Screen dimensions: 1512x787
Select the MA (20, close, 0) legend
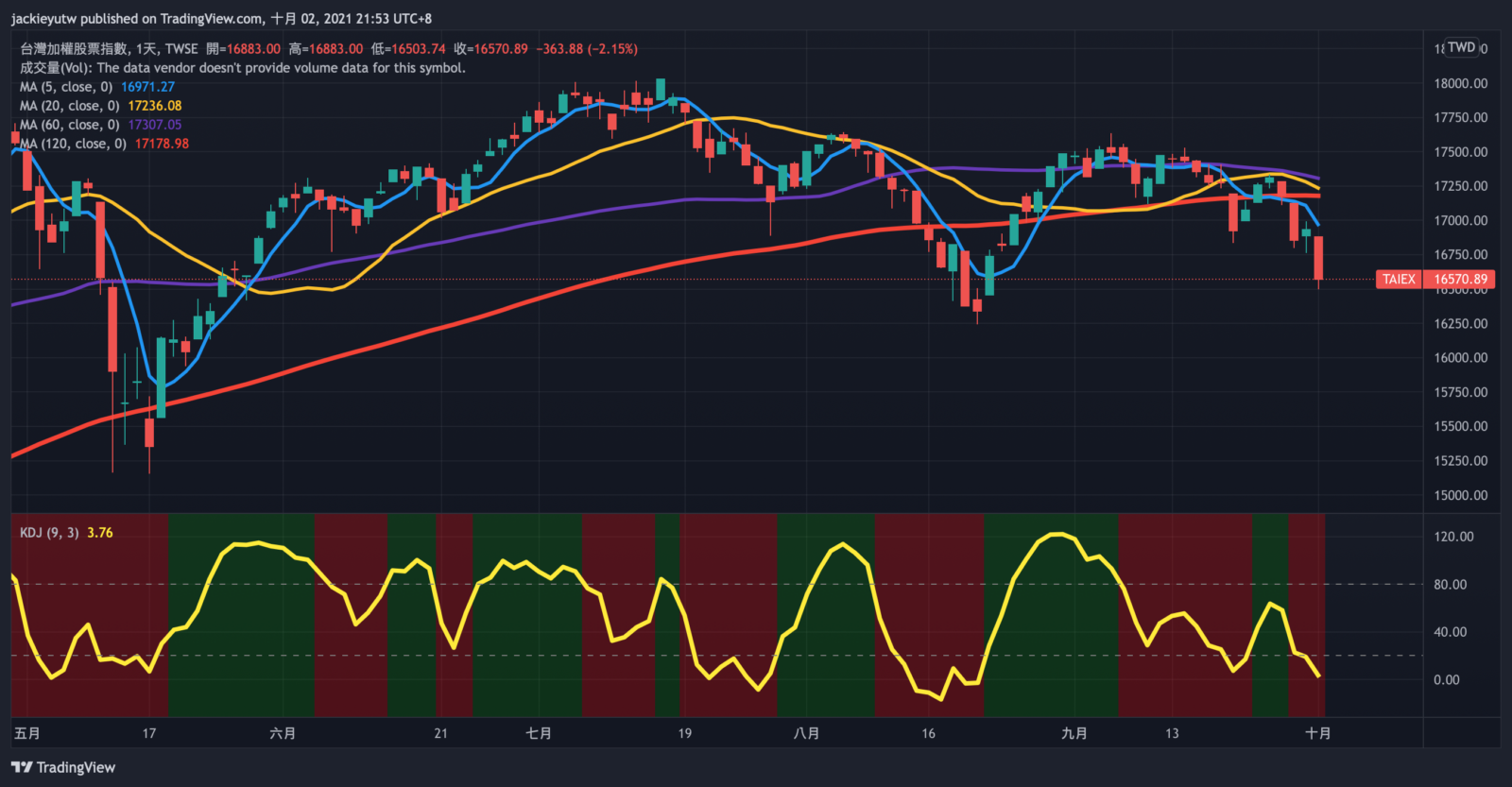coord(69,106)
